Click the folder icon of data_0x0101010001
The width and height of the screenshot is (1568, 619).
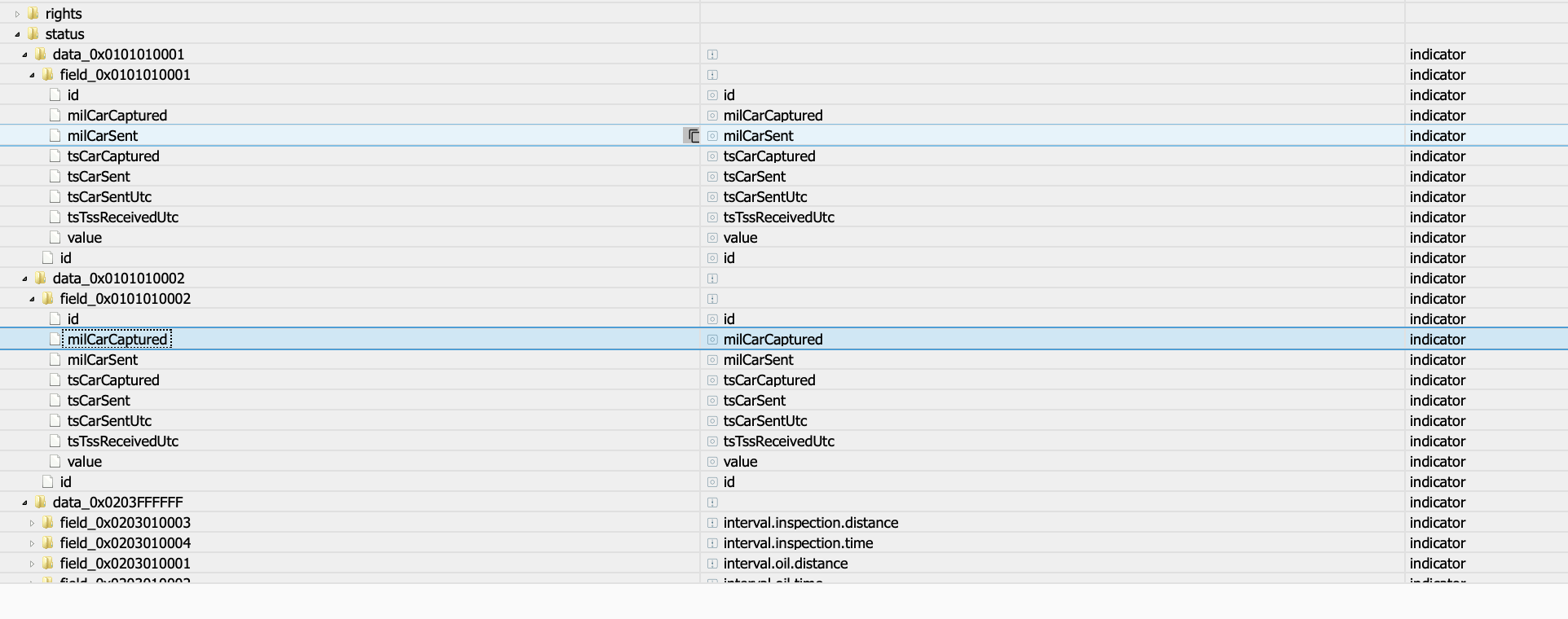(41, 55)
